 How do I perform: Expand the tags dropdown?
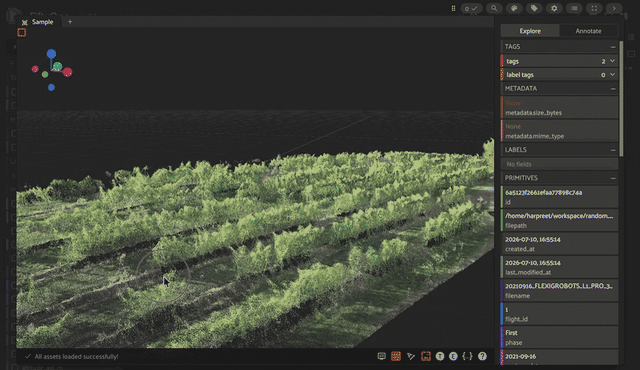coord(612,61)
